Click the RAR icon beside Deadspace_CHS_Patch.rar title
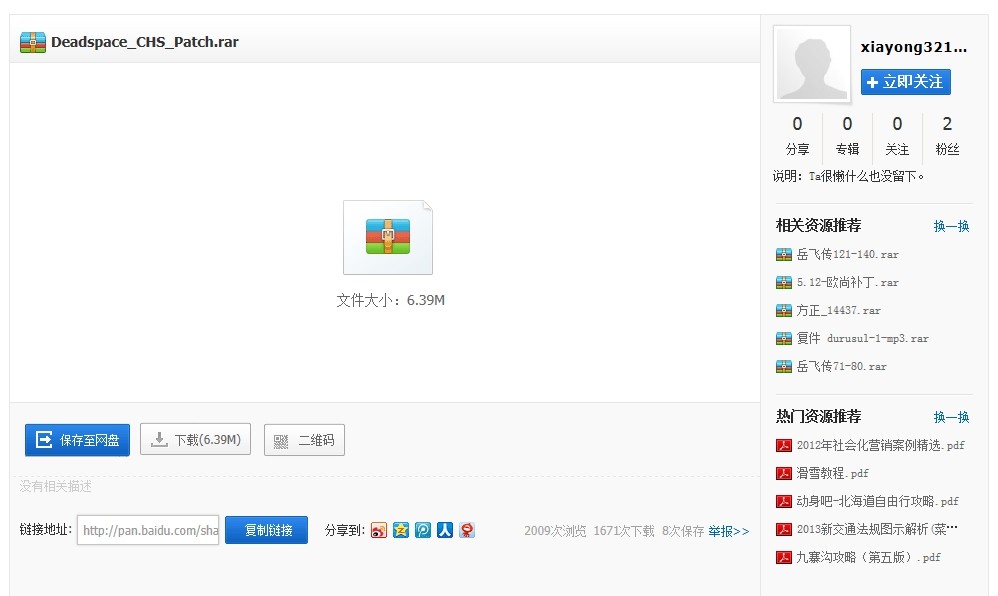Viewport: 998px width, 596px height. 33,42
